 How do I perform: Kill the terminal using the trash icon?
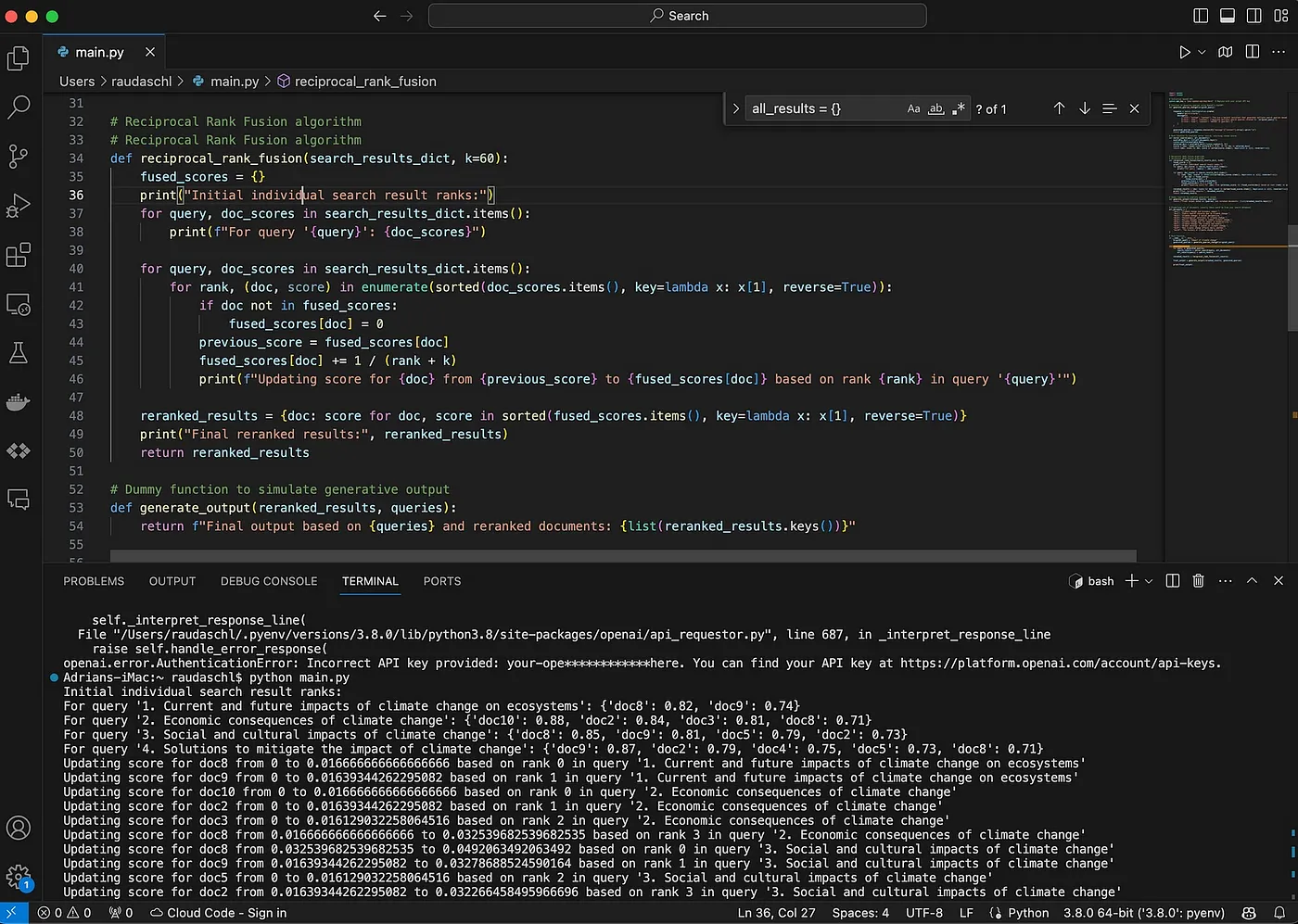(x=1198, y=580)
